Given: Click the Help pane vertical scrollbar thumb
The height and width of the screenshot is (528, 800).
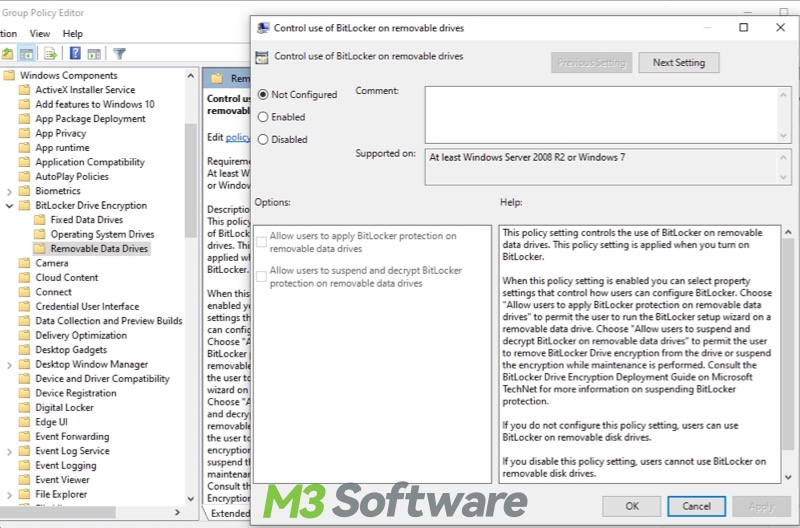Looking at the screenshot, I should click(x=788, y=344).
